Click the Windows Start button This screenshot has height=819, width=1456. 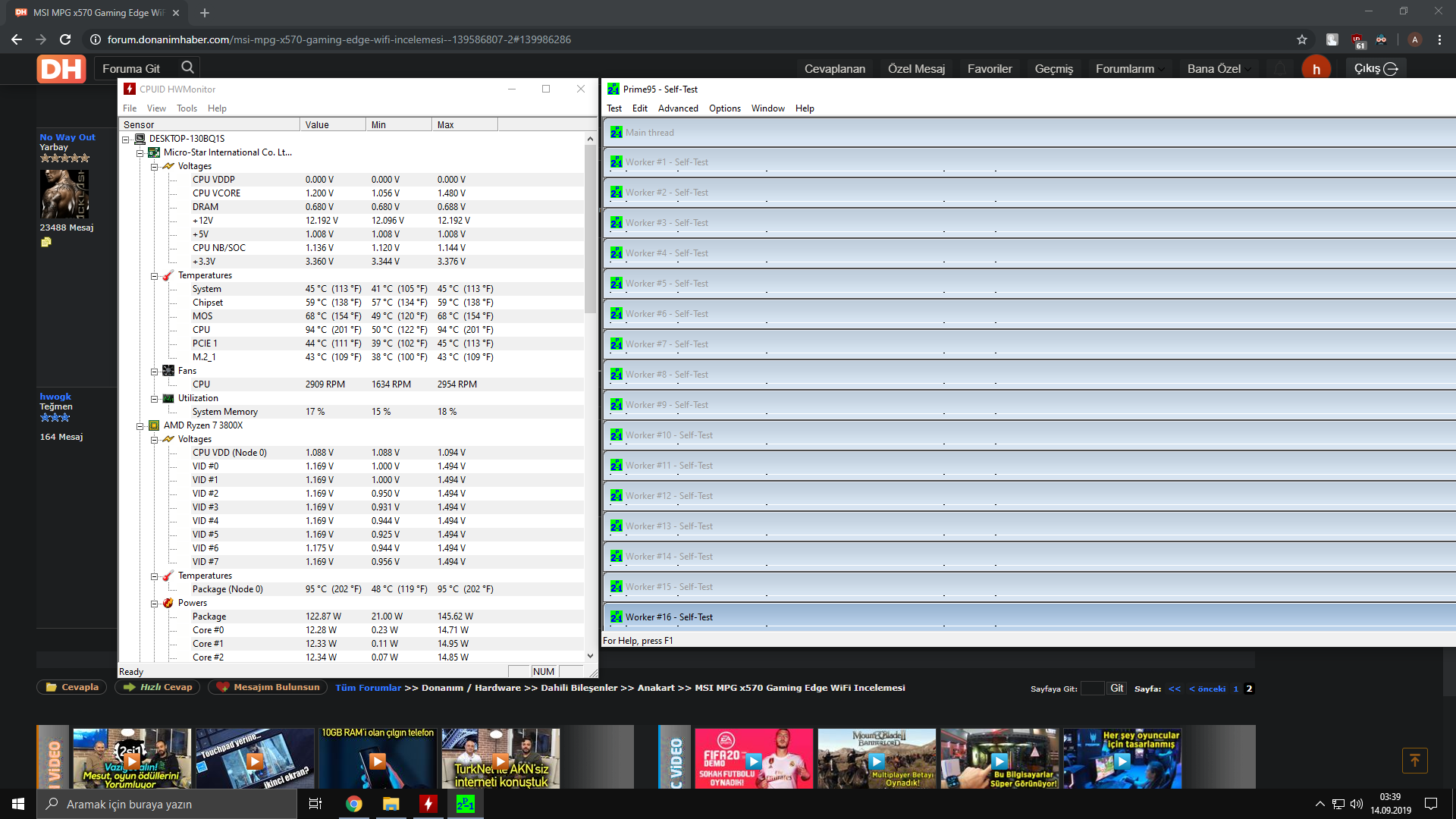coord(18,804)
